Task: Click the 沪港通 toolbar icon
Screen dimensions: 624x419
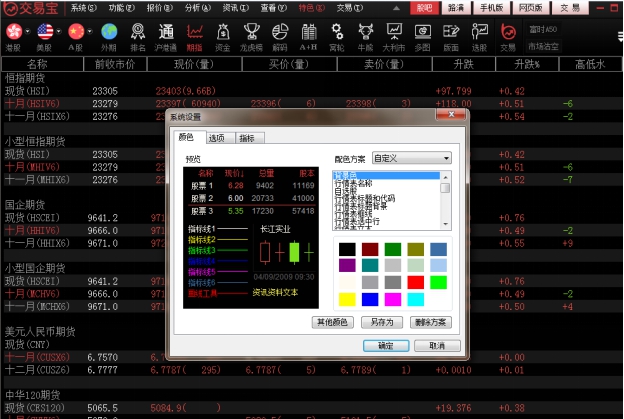Action: (x=165, y=35)
